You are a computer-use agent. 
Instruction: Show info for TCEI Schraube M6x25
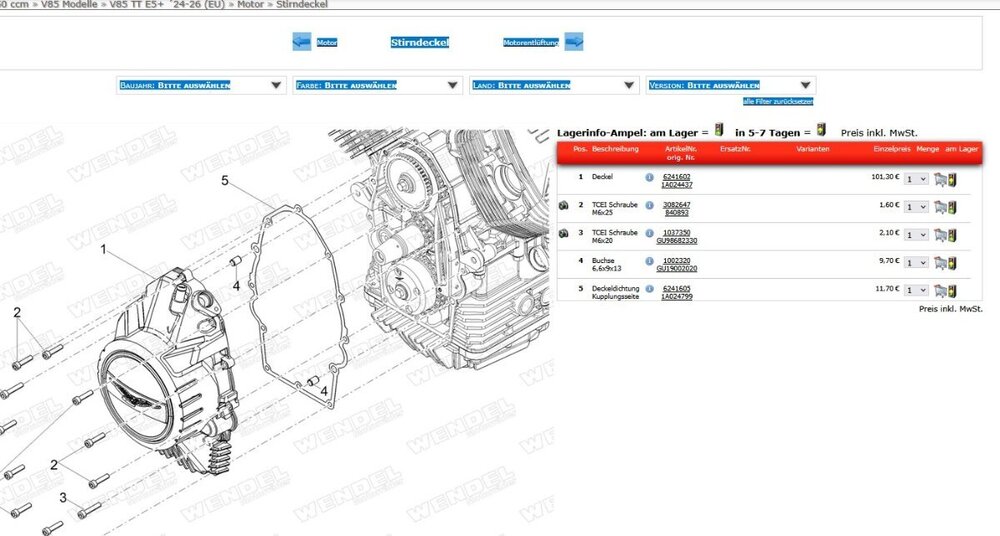click(x=649, y=205)
